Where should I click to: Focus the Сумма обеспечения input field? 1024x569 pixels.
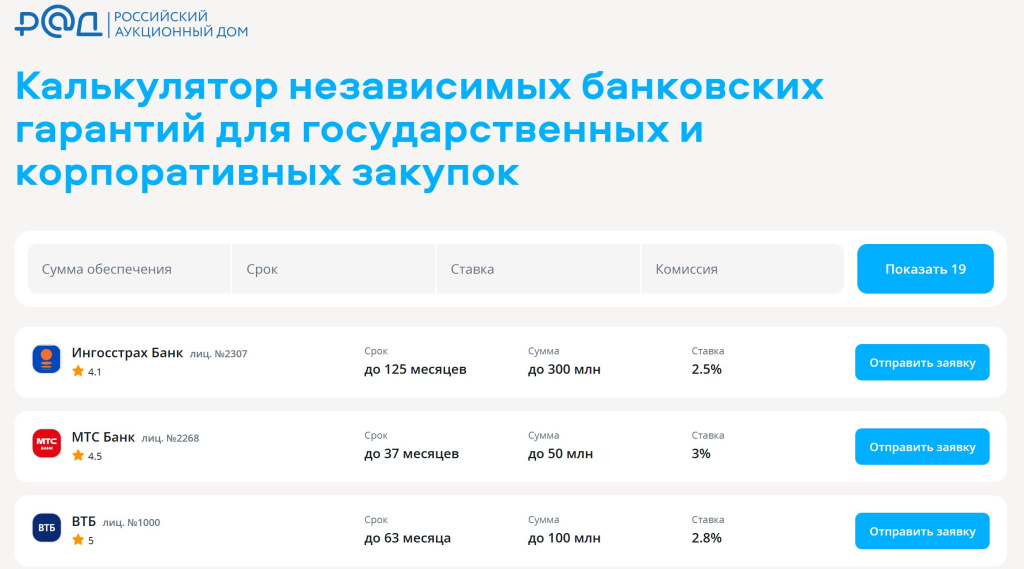(129, 269)
